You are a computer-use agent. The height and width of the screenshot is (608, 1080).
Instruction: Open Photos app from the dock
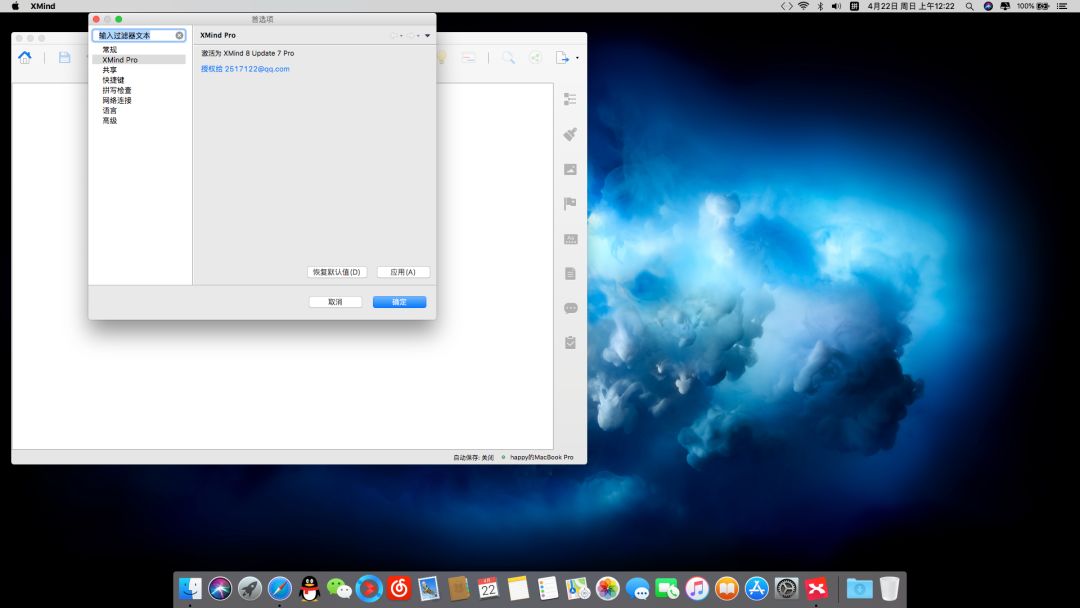608,589
